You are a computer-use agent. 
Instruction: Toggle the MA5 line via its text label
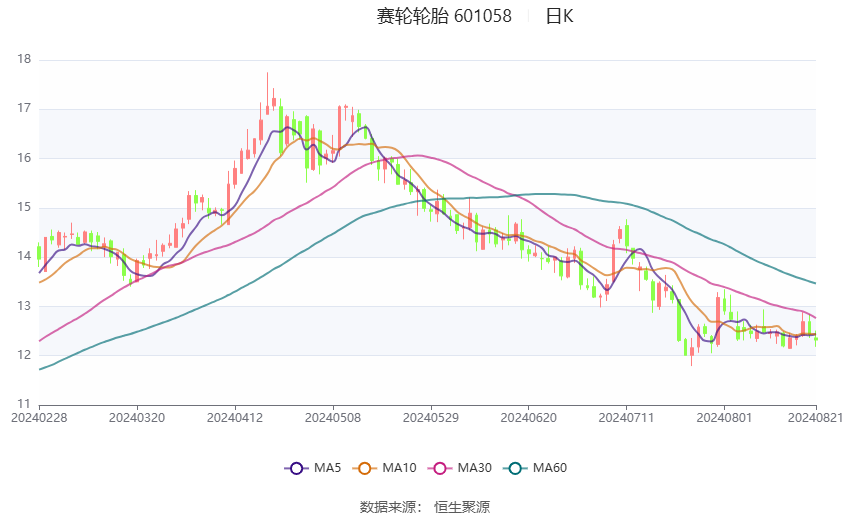click(x=327, y=468)
